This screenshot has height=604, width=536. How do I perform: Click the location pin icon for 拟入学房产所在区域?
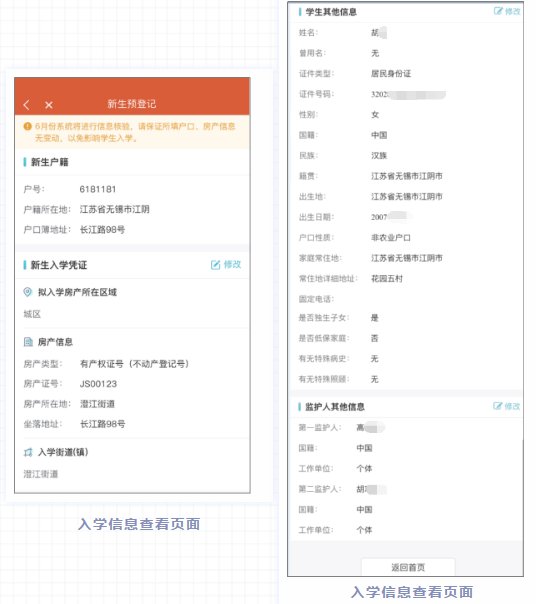tap(28, 292)
